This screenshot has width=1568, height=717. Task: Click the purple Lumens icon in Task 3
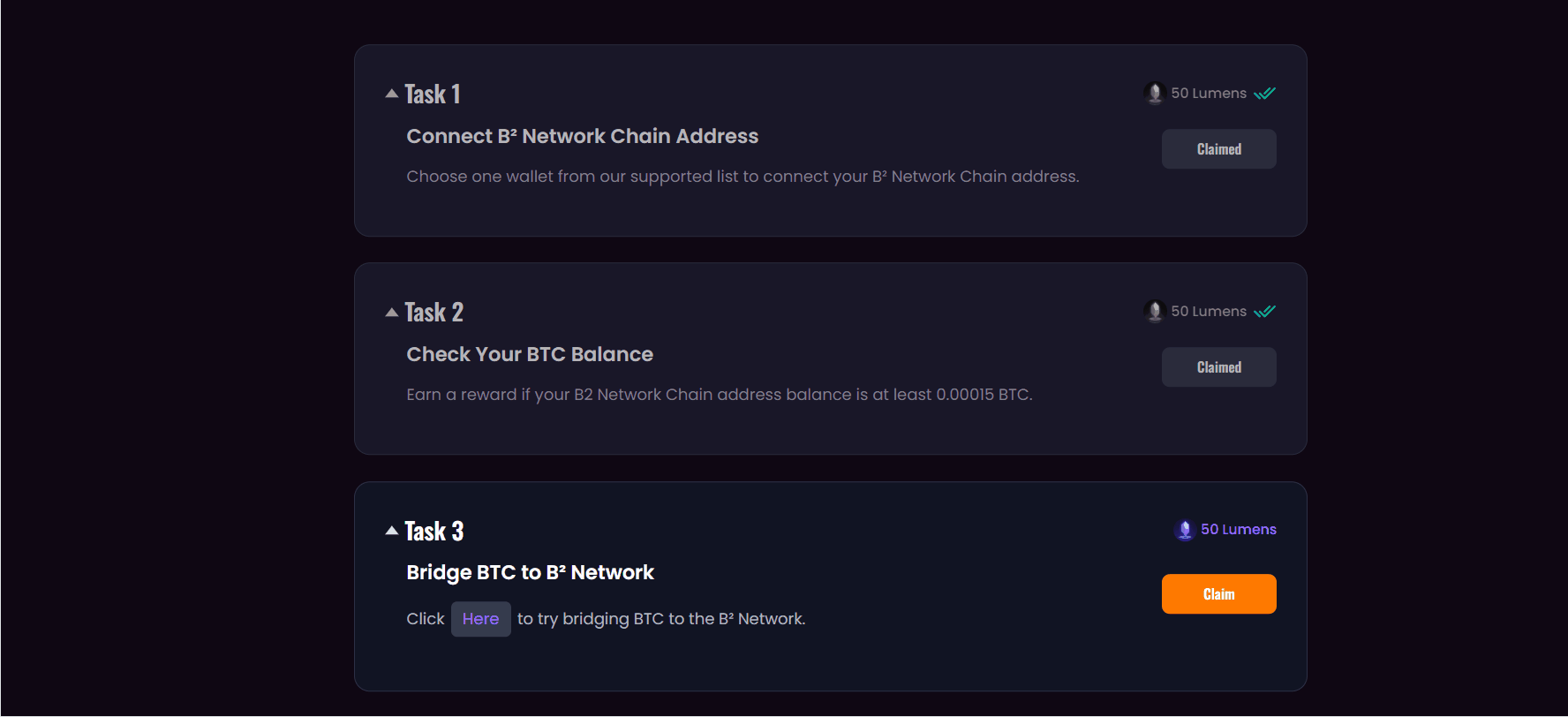1185,530
